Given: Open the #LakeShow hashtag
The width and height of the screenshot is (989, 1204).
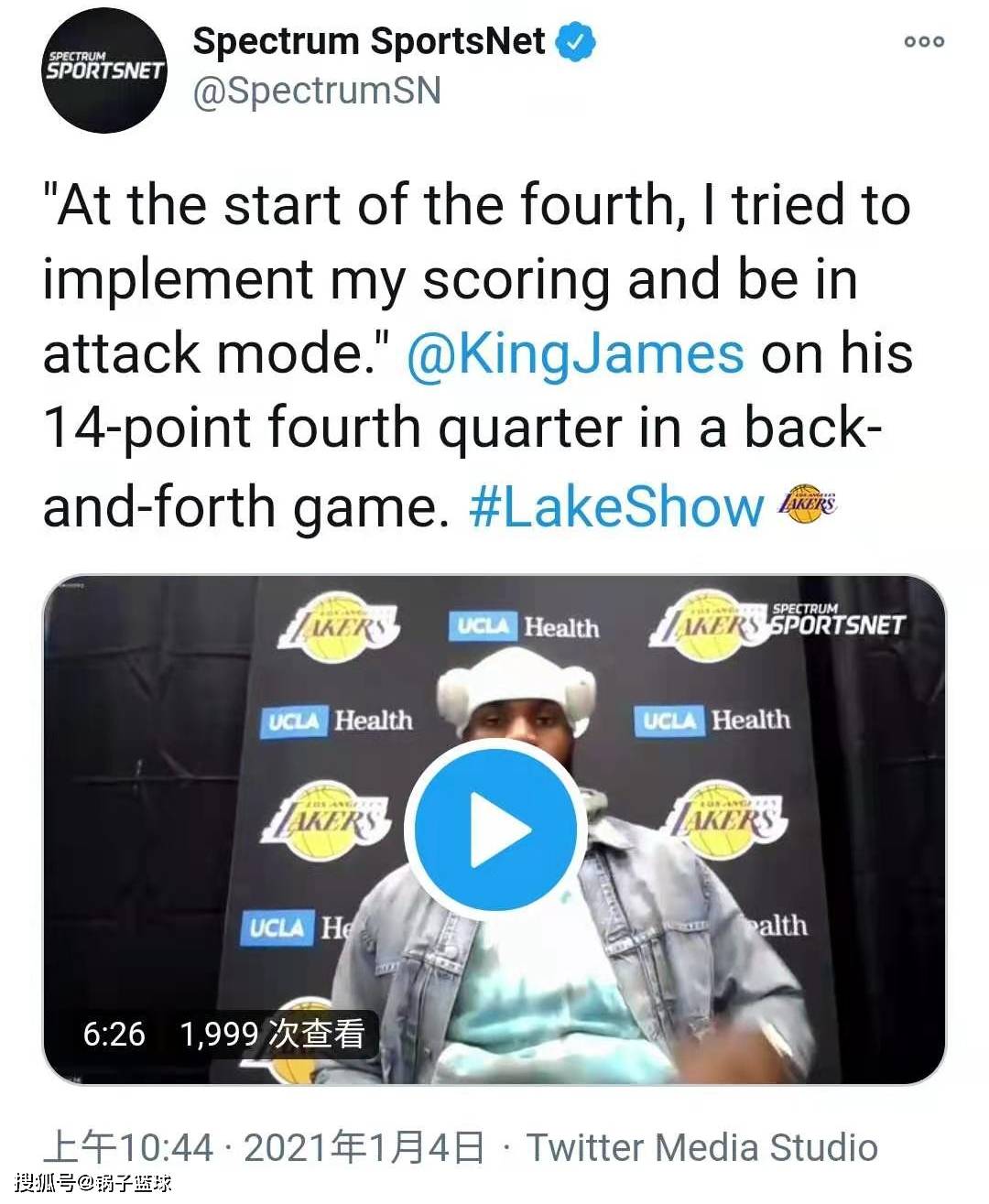Looking at the screenshot, I should click(615, 506).
